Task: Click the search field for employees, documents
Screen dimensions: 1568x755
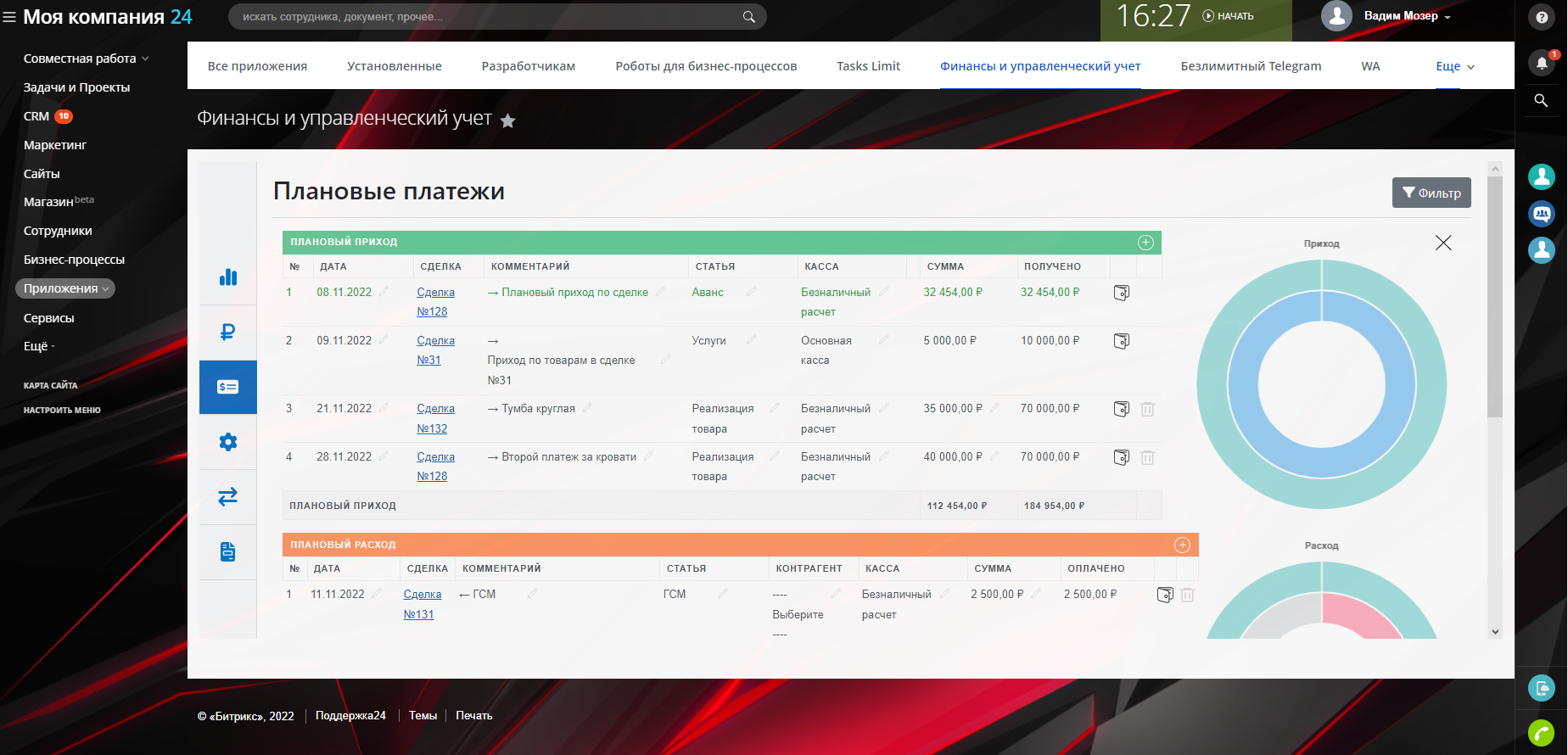Action: [488, 17]
